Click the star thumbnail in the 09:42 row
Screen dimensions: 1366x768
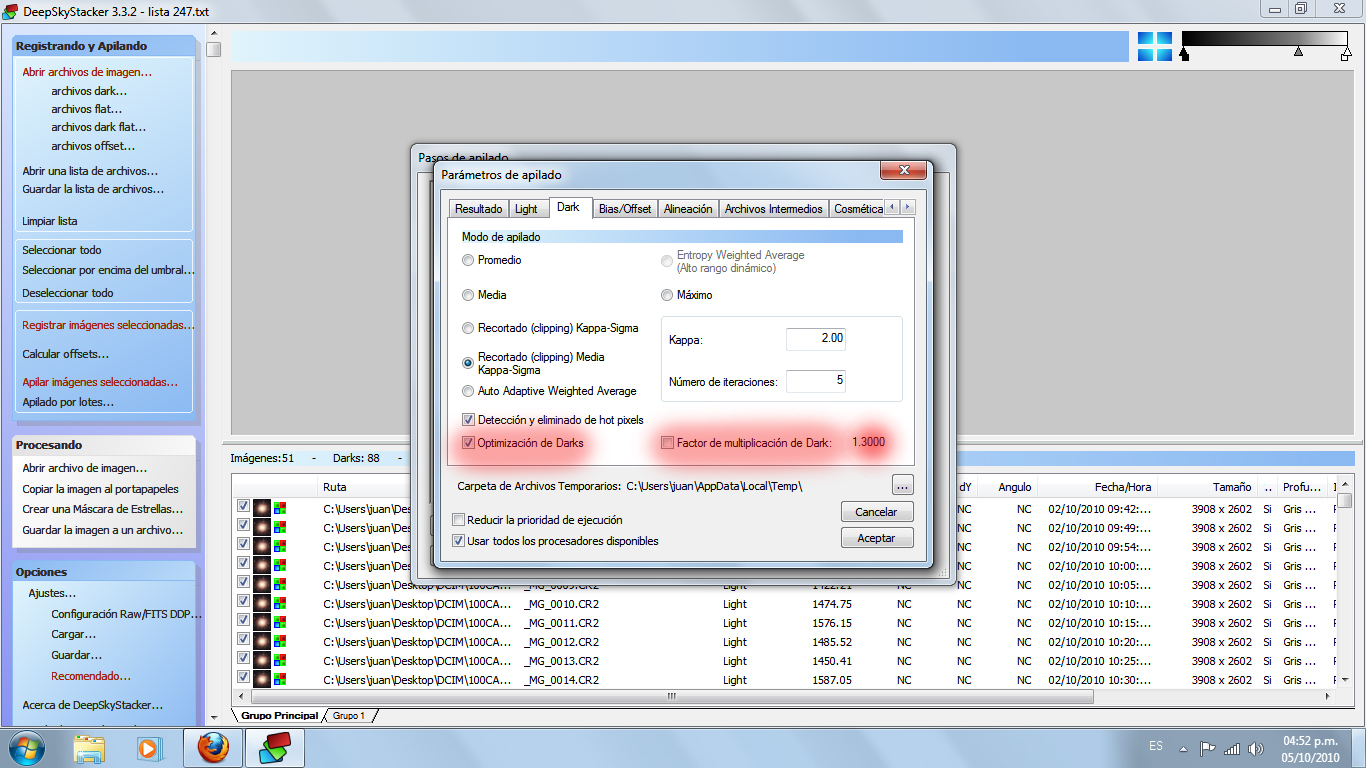(263, 508)
